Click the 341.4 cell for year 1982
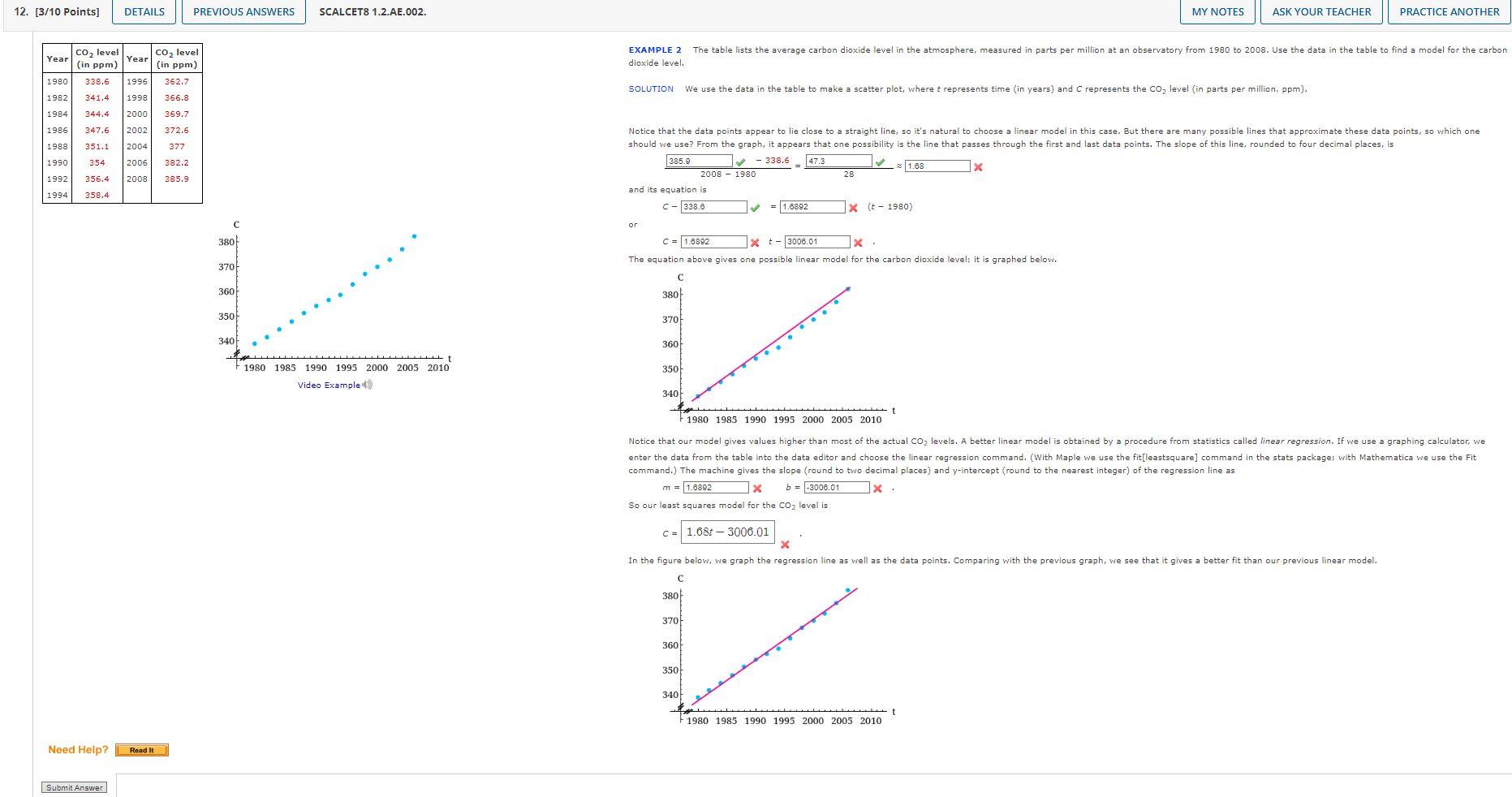Viewport: 1512px width, 797px height. pyautogui.click(x=97, y=97)
